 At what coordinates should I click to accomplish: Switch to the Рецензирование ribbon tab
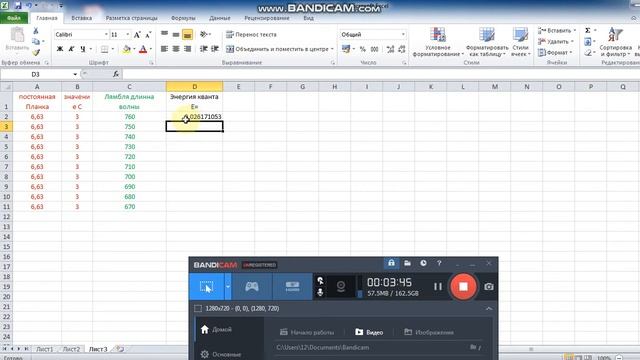[267, 18]
